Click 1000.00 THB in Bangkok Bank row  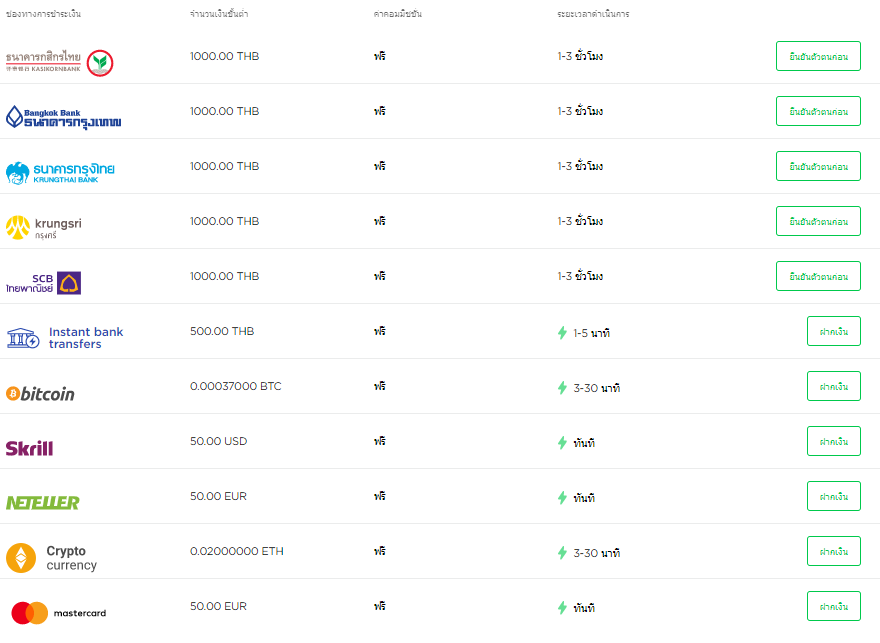coord(224,111)
